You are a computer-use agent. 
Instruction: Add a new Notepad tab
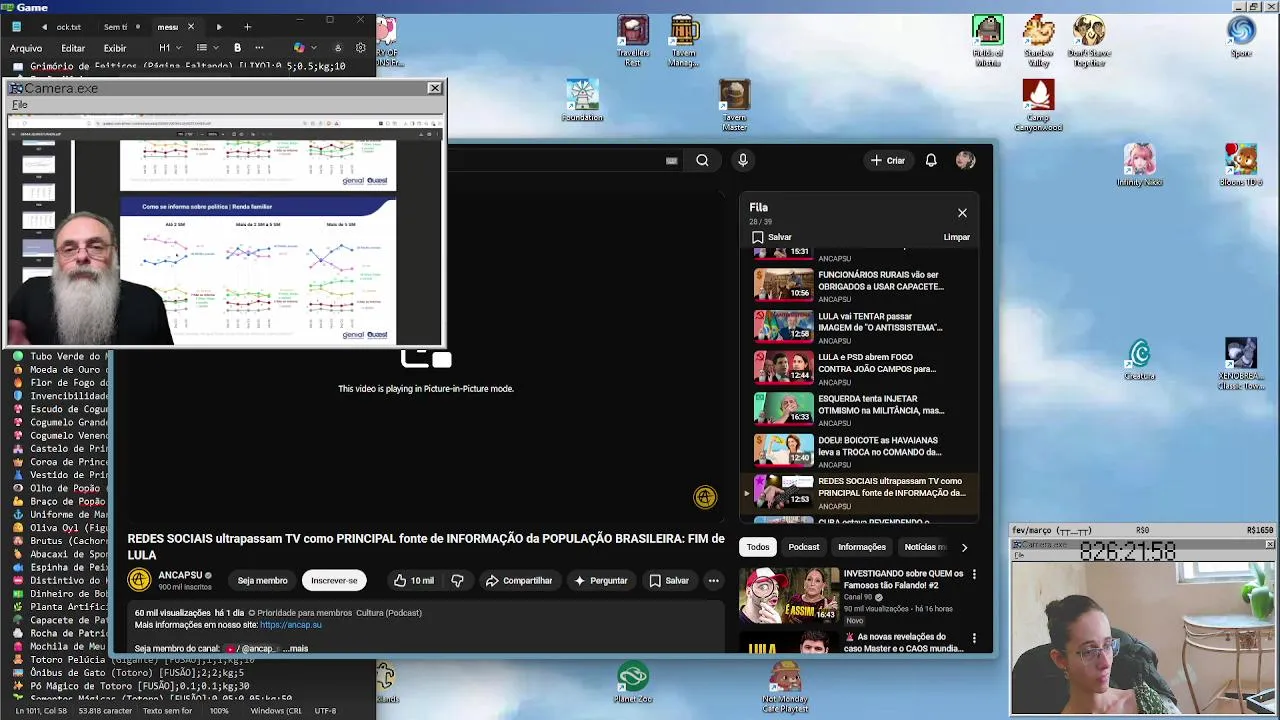(x=247, y=27)
